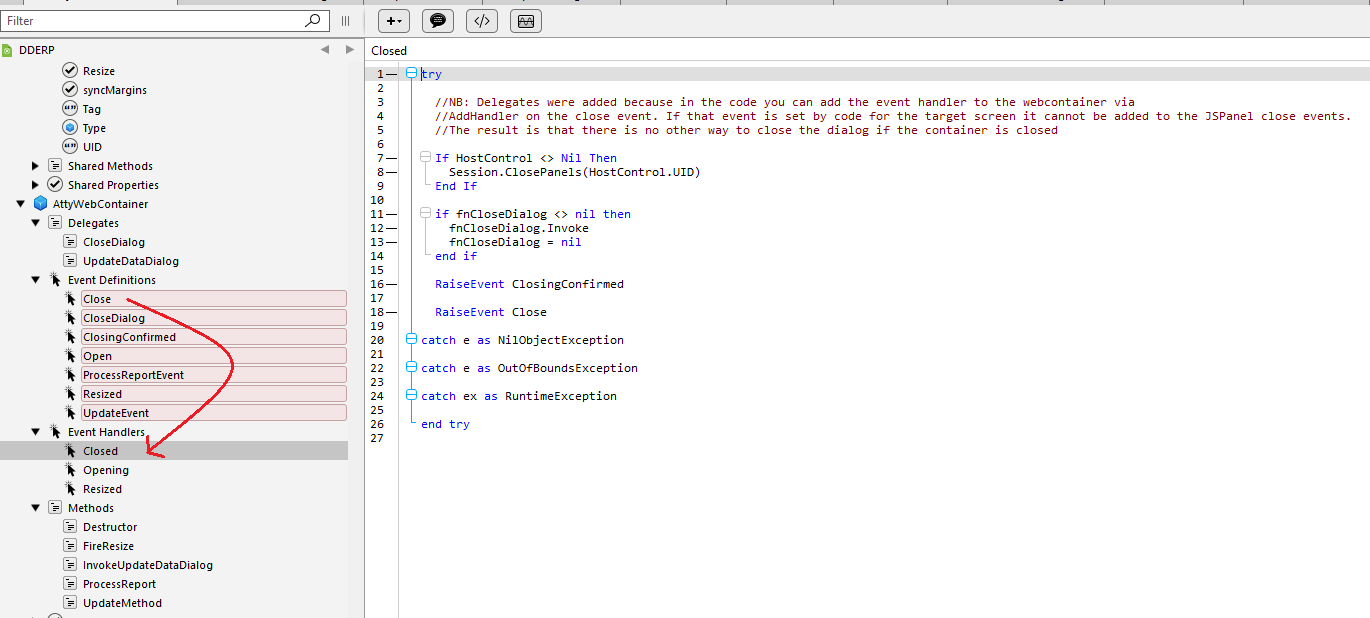The height and width of the screenshot is (618, 1370).
Task: Click the Delegates group icon
Action: (x=55, y=223)
